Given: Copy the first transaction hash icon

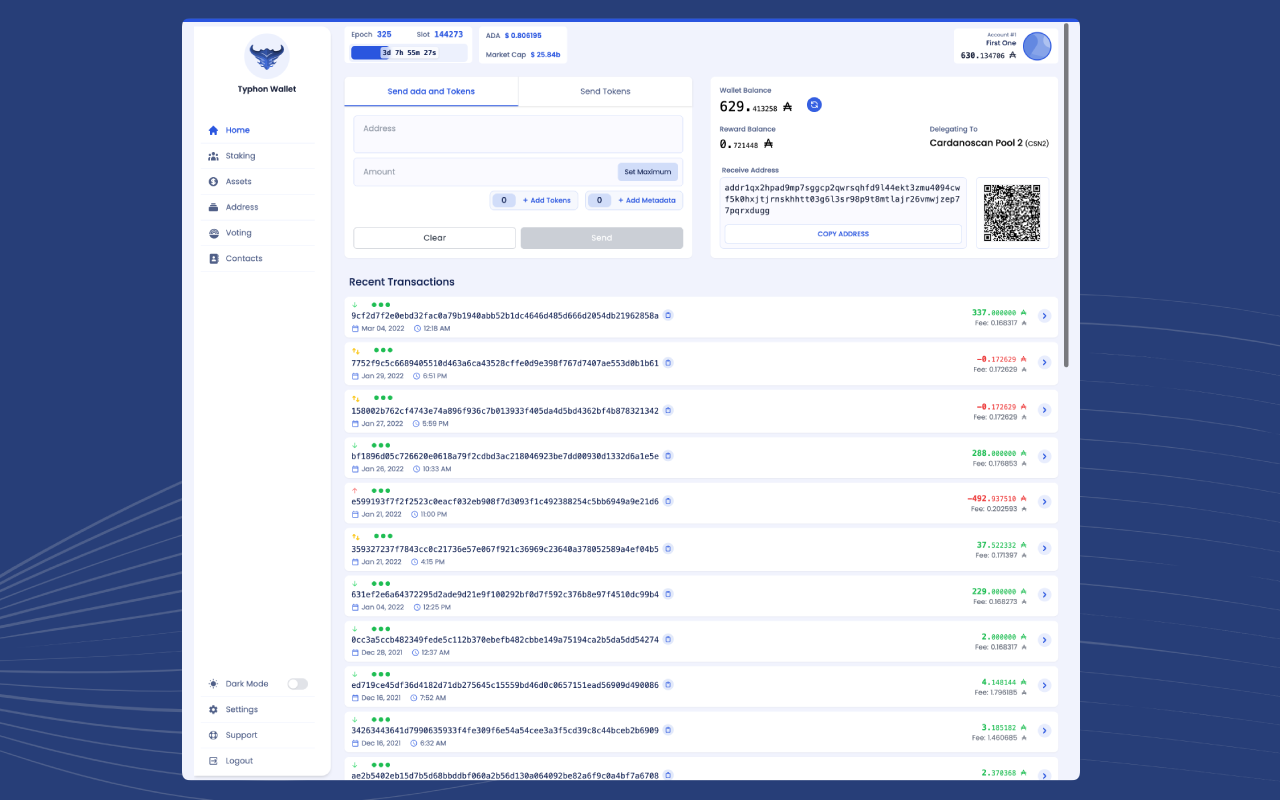Looking at the screenshot, I should (x=668, y=314).
